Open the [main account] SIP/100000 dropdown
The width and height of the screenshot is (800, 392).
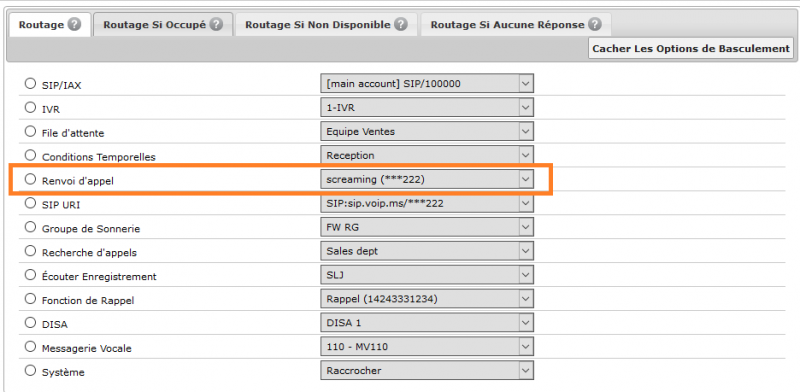427,83
